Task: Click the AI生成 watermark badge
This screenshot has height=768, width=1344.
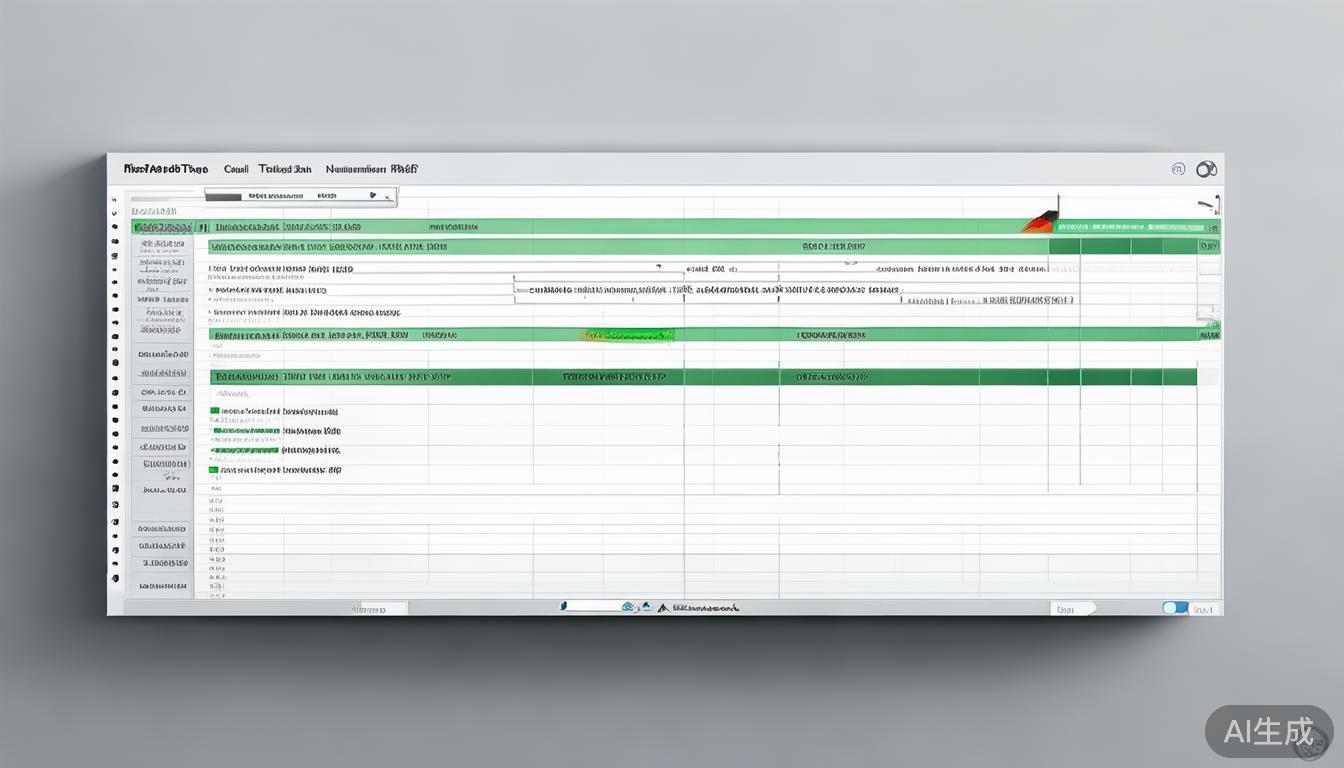Action: point(1268,732)
